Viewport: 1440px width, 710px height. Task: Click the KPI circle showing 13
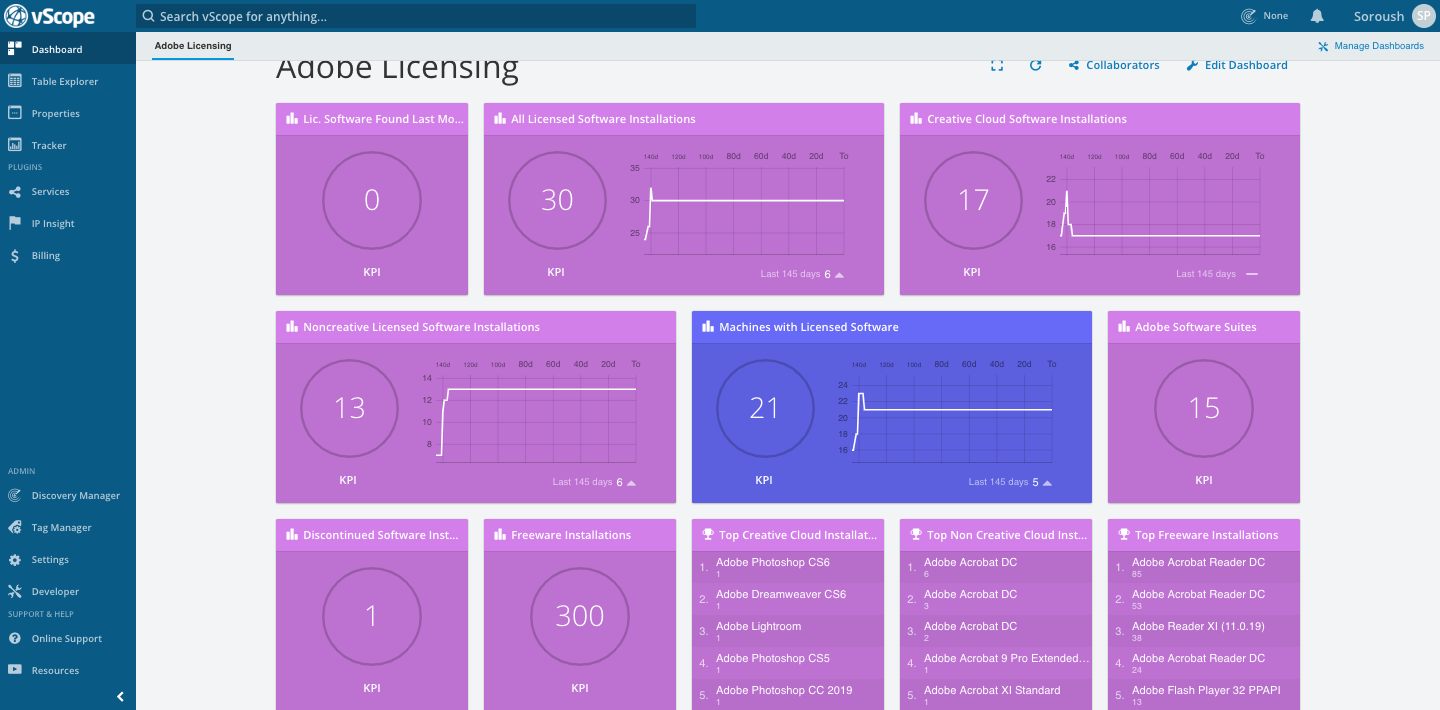click(350, 408)
